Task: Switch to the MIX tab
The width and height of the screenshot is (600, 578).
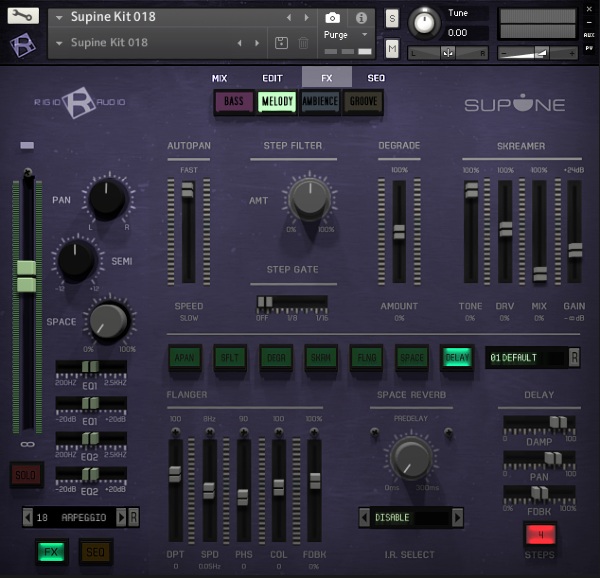Action: (220, 77)
